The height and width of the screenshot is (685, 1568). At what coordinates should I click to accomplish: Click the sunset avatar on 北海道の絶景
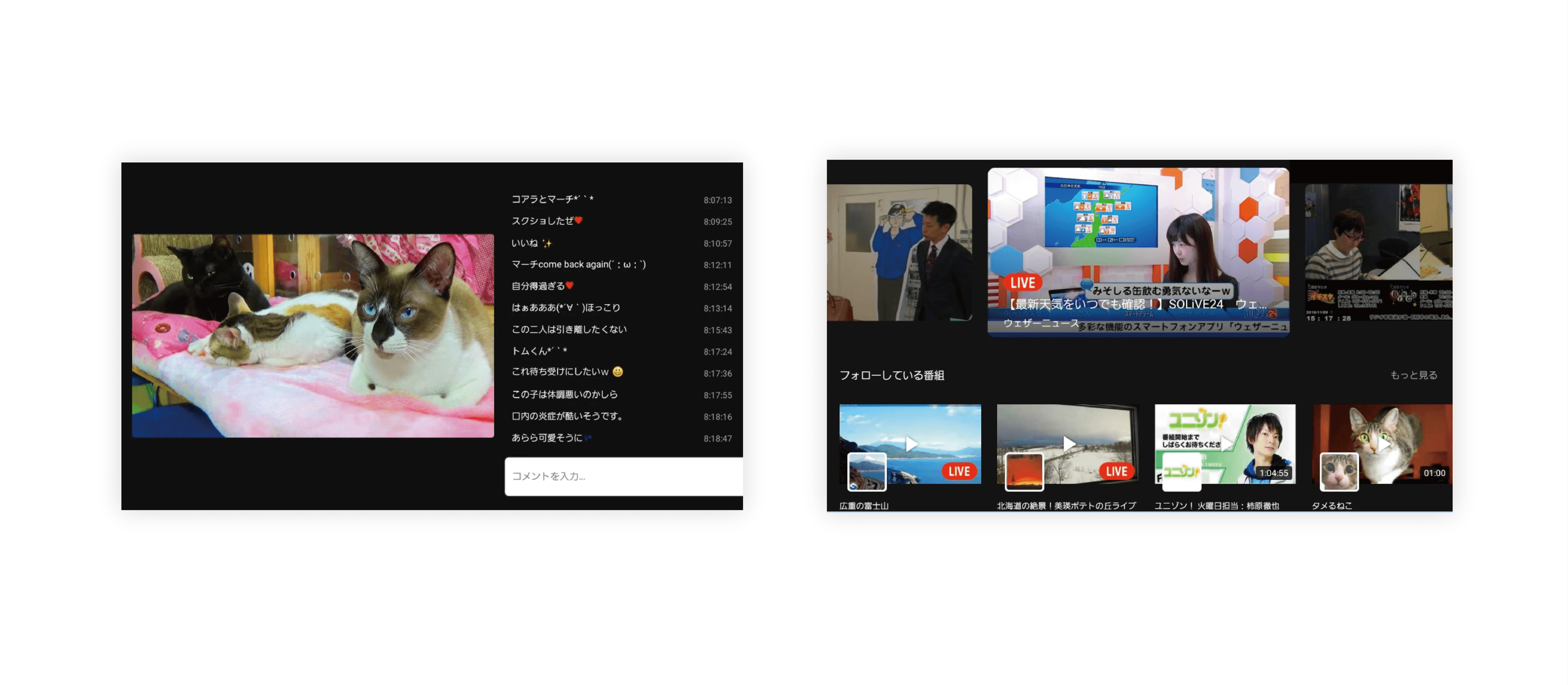pyautogui.click(x=1024, y=472)
